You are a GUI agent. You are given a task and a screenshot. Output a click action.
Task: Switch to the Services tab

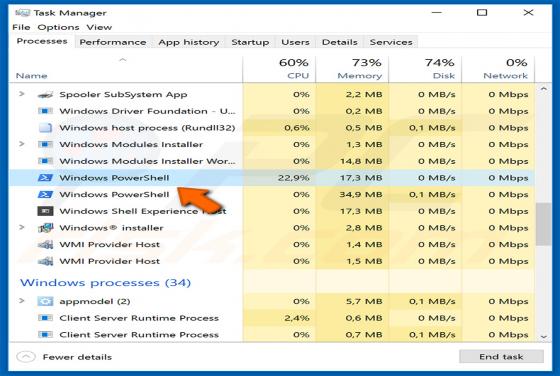pos(391,42)
